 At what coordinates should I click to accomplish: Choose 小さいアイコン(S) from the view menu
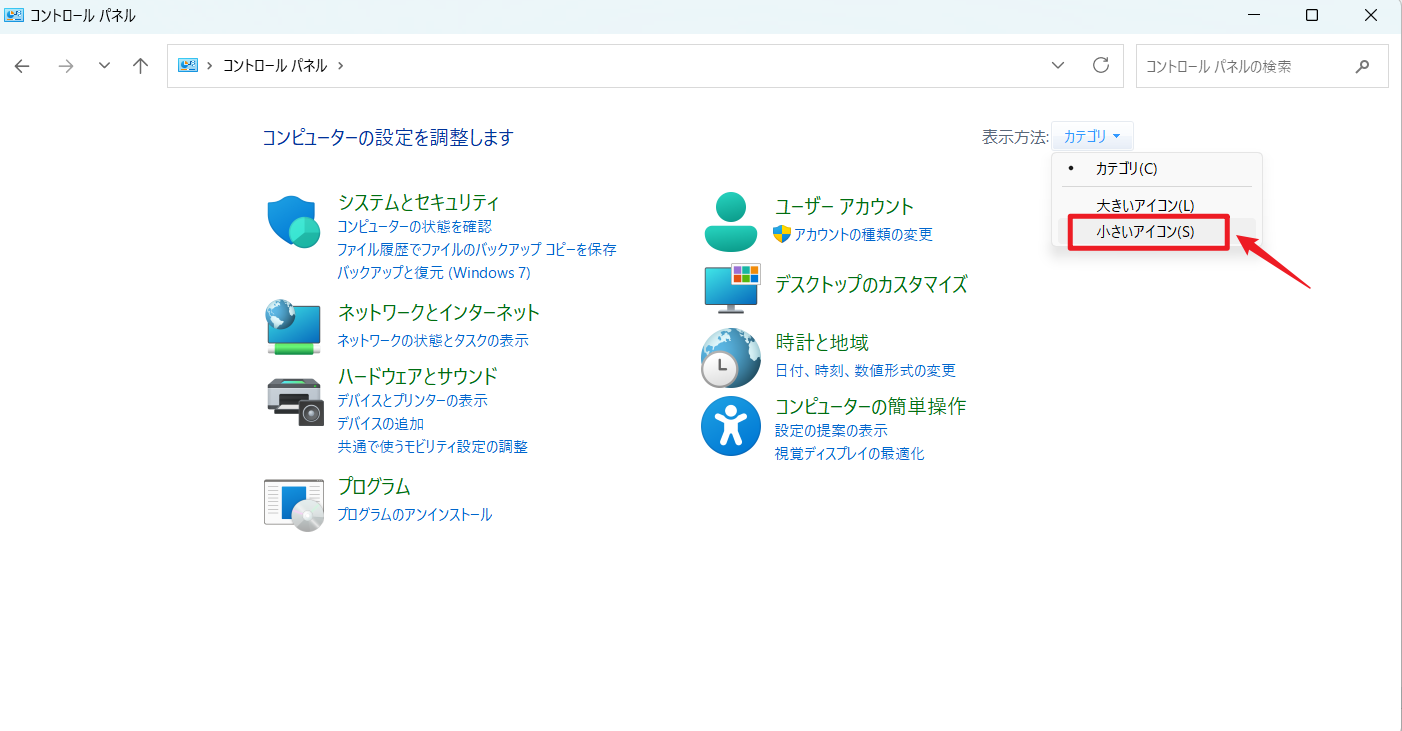tap(1147, 232)
